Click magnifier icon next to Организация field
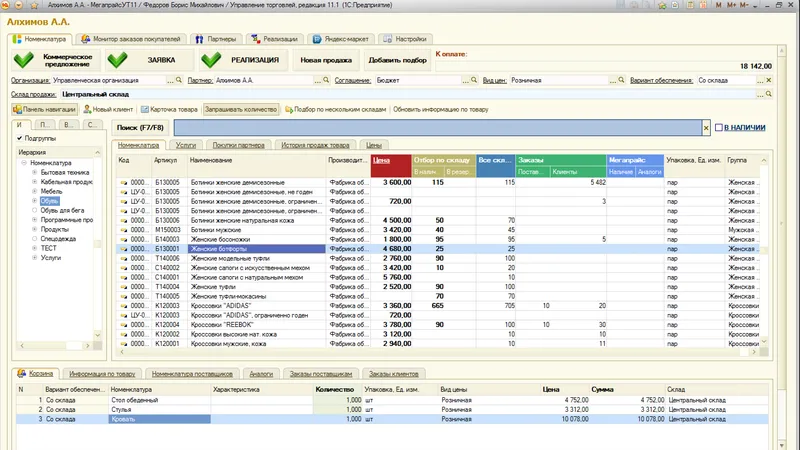 [179, 80]
